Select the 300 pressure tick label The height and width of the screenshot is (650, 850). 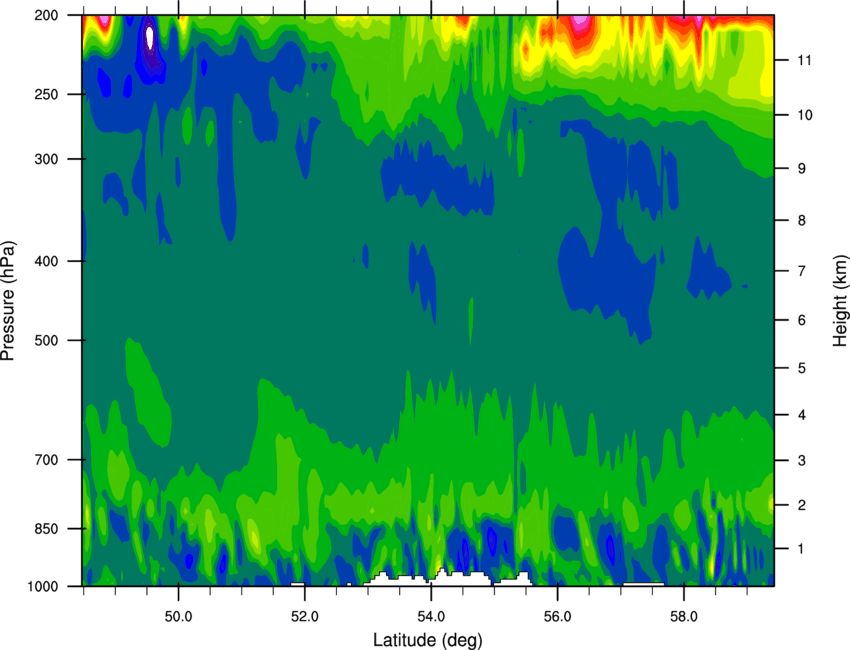pyautogui.click(x=46, y=159)
